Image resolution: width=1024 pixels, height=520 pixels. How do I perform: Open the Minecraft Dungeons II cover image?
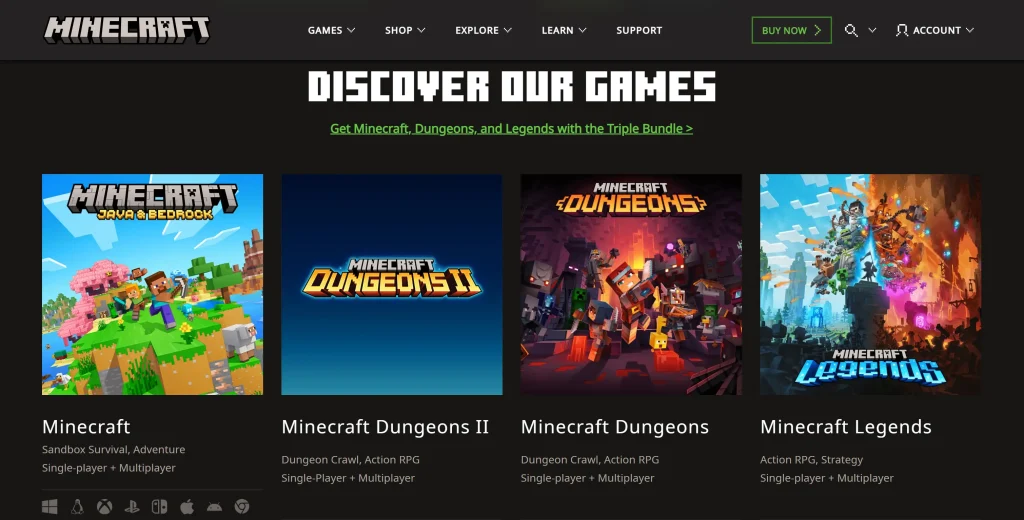[x=392, y=284]
